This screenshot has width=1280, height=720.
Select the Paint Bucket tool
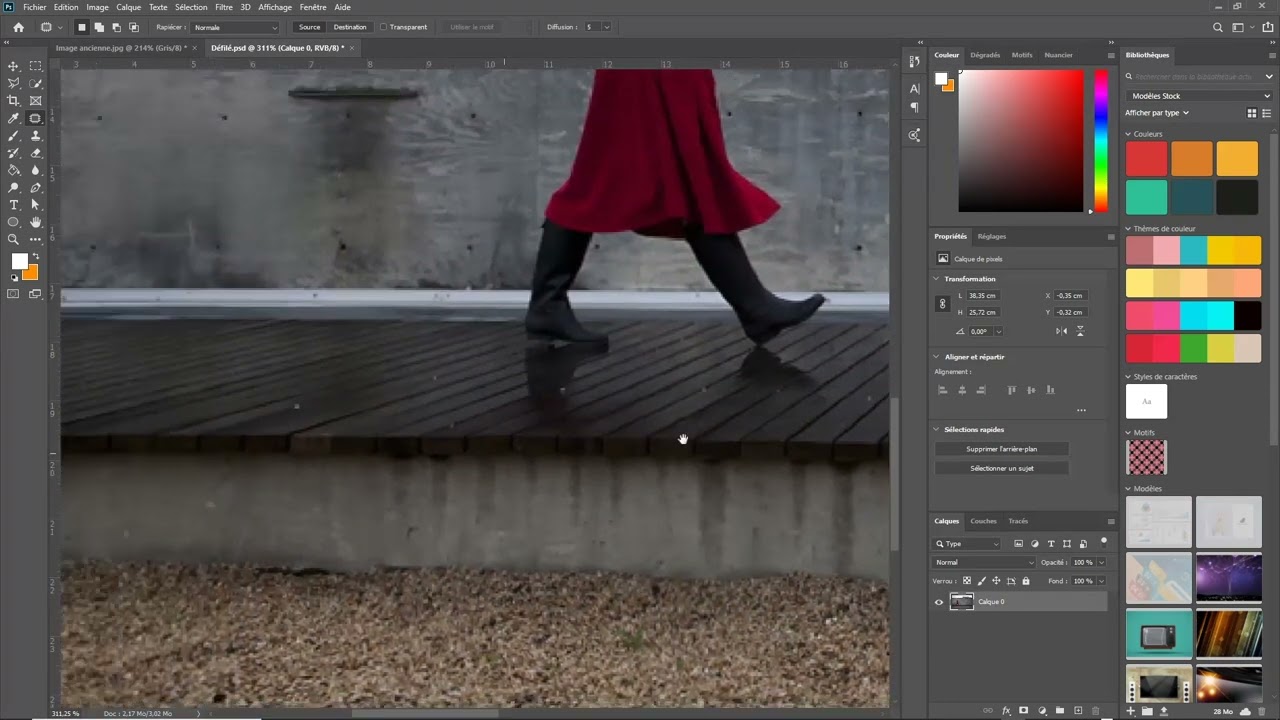[x=14, y=170]
